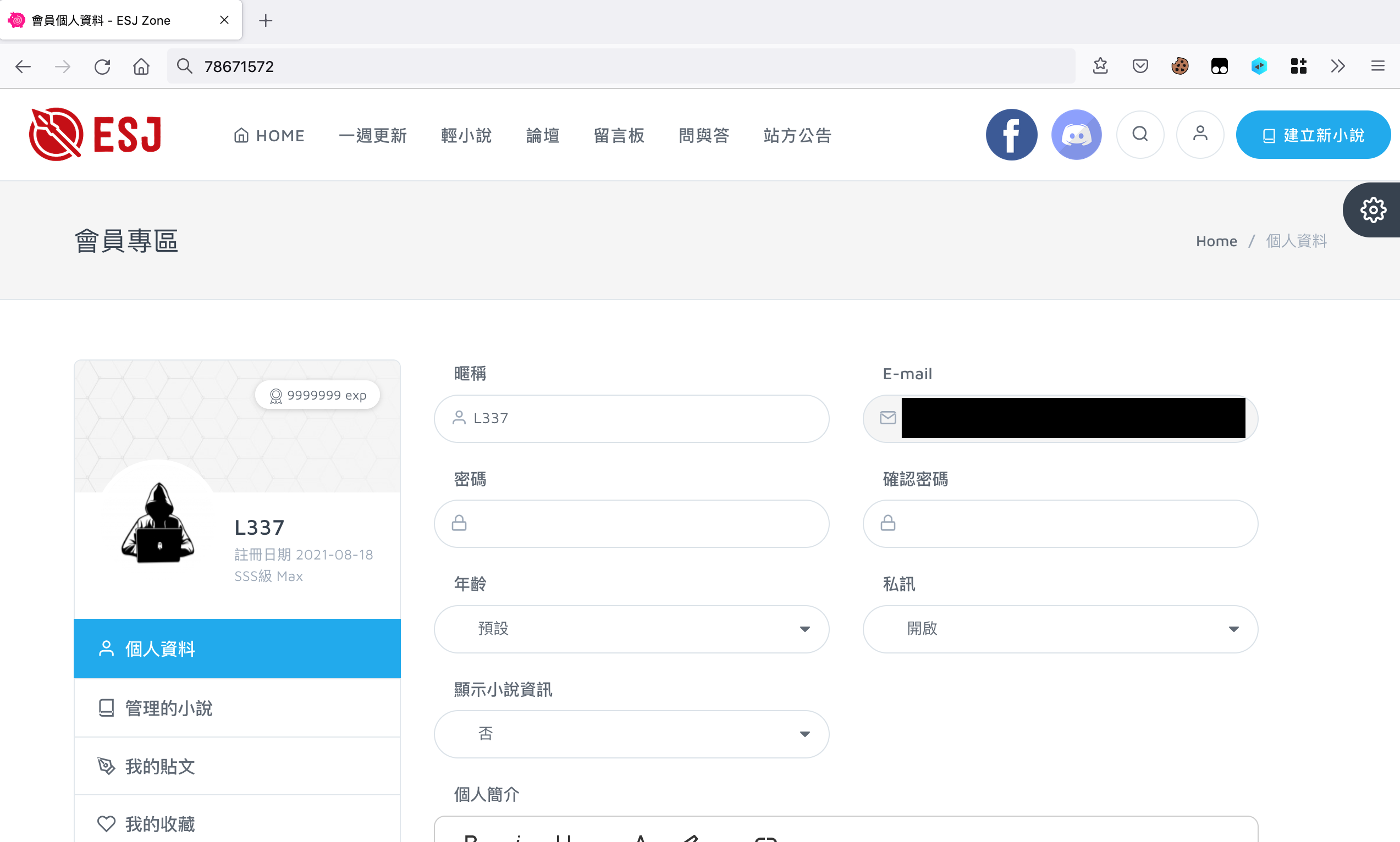Go to HOME nav item
The width and height of the screenshot is (1400, 842).
point(269,136)
